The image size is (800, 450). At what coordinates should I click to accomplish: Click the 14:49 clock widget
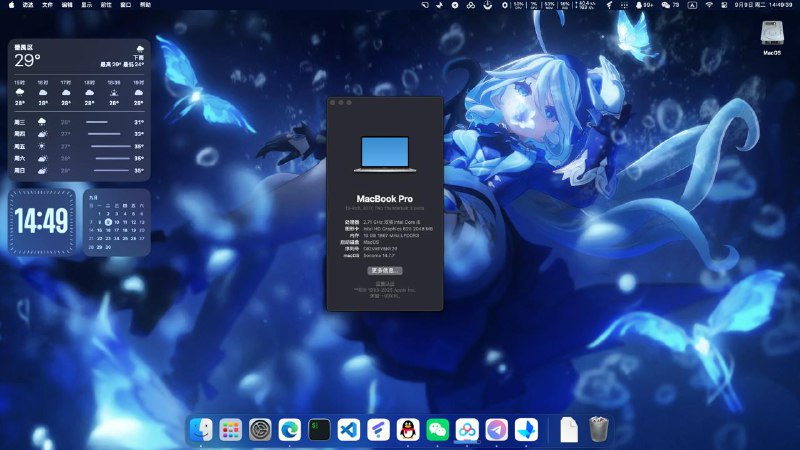41,221
